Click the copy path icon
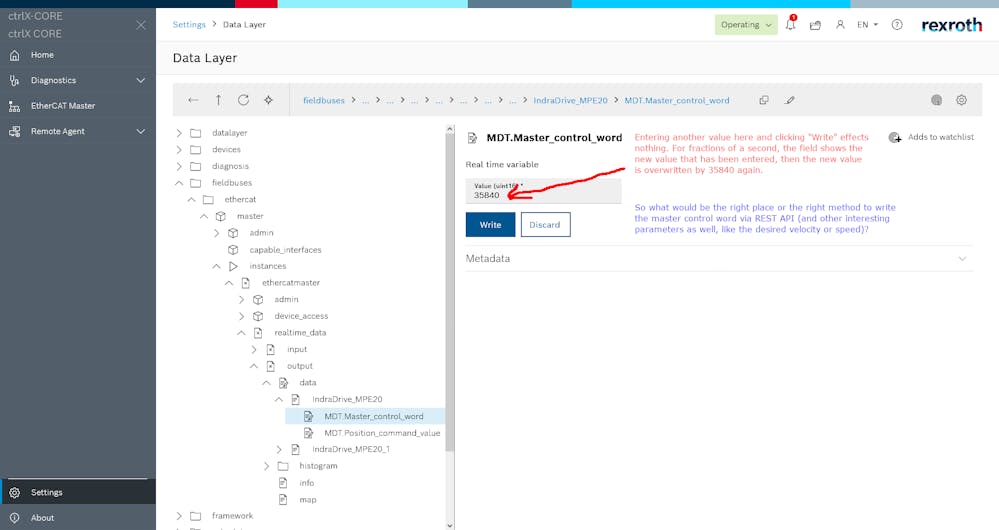Image resolution: width=999 pixels, height=530 pixels. (x=764, y=100)
